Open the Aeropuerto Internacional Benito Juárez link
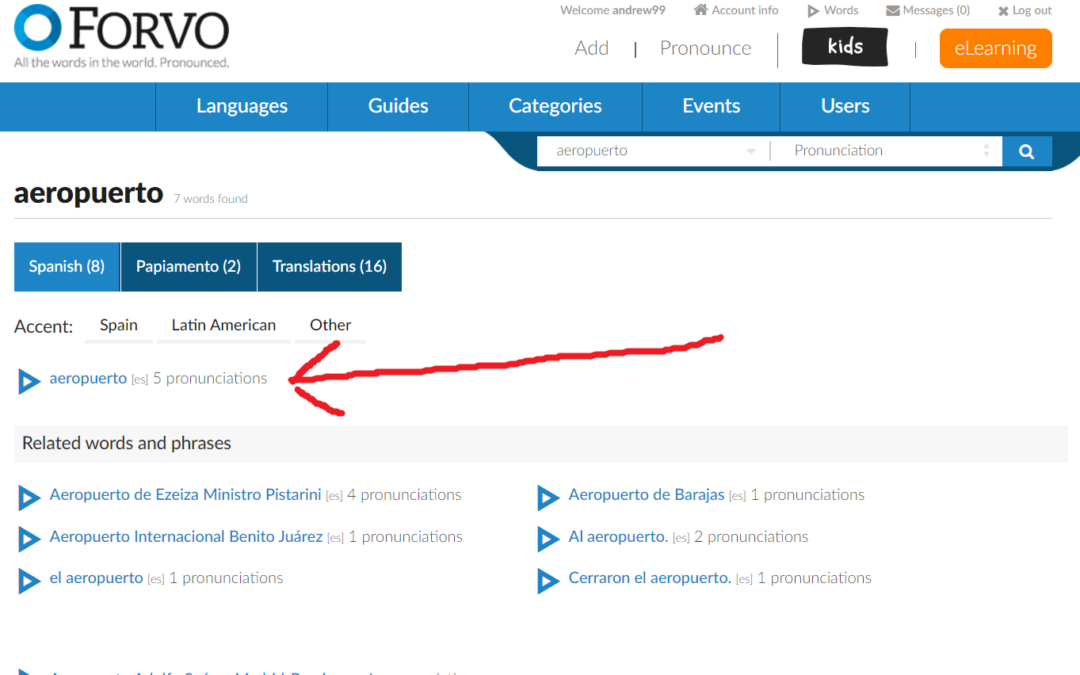 point(186,537)
